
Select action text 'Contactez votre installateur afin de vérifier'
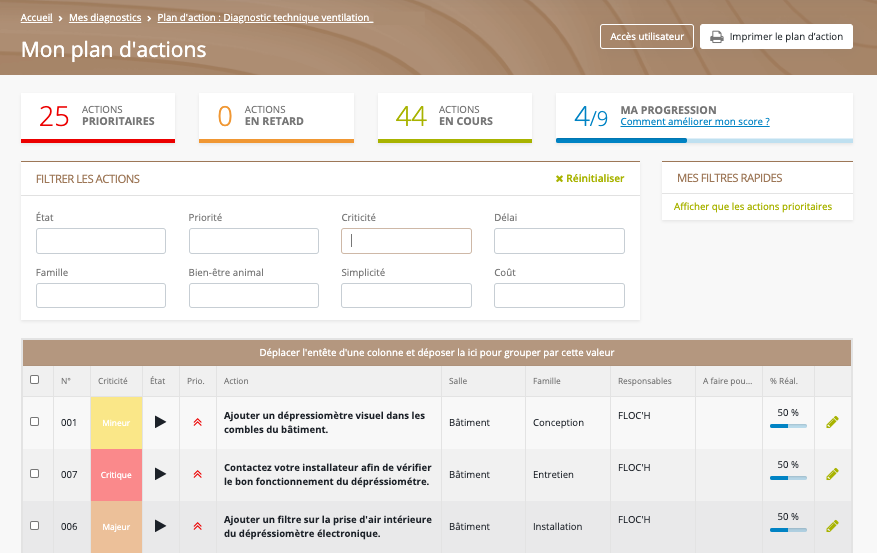pos(328,475)
